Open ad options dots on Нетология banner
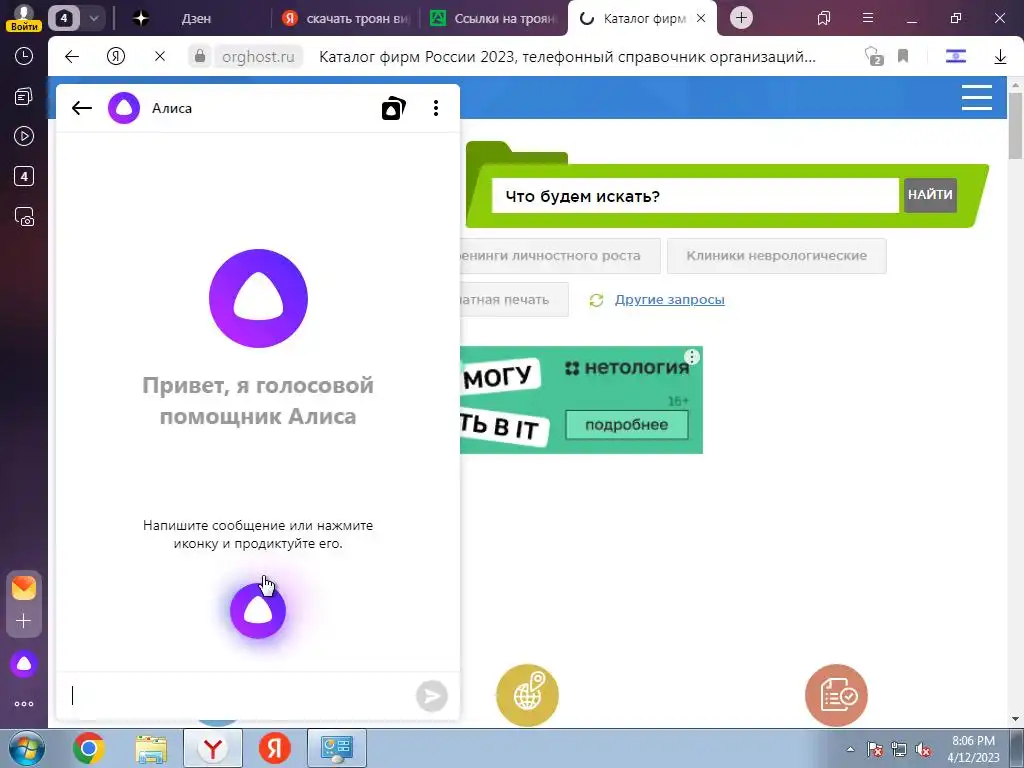Viewport: 1024px width, 768px height. (692, 357)
